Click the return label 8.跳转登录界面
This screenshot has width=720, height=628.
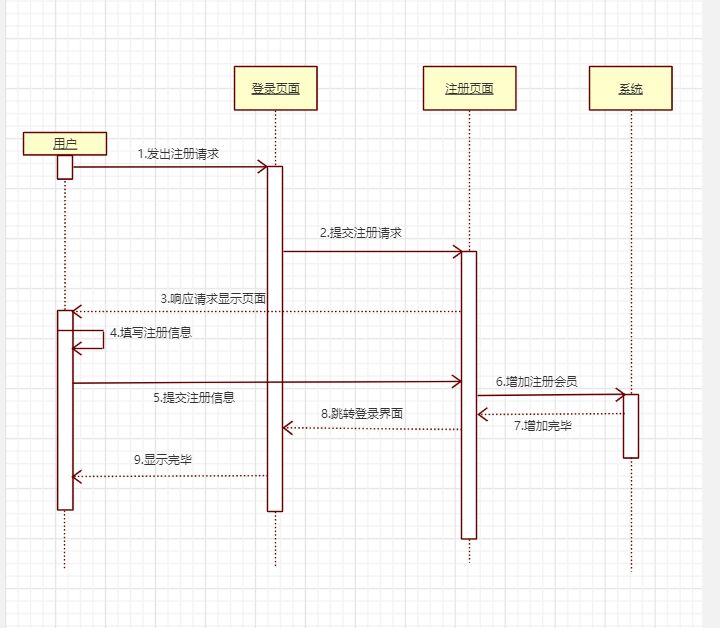click(x=362, y=414)
